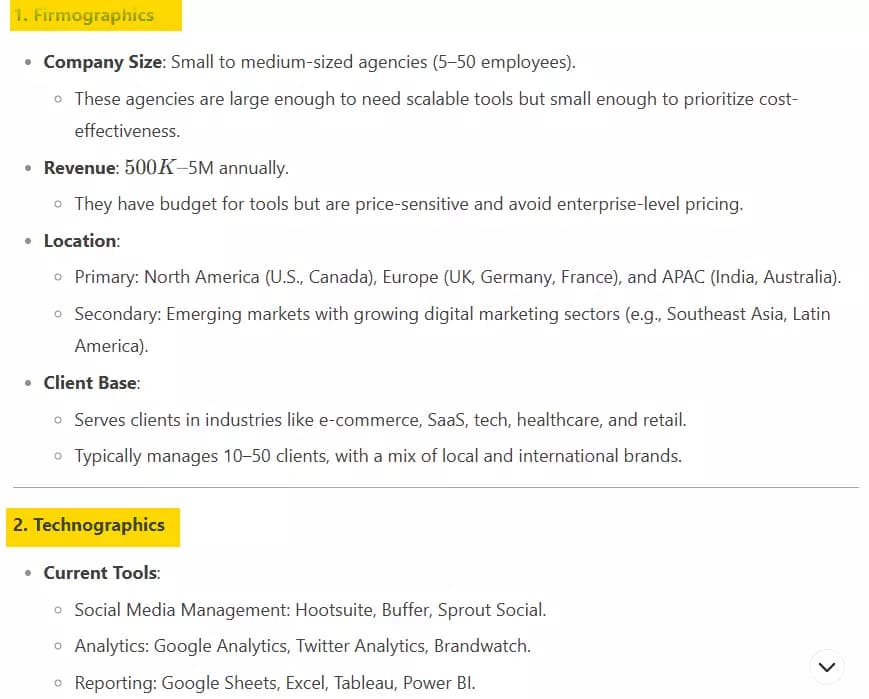Click the 'Reporting: Google Sheets' line
The height and width of the screenshot is (699, 869).
tap(275, 683)
